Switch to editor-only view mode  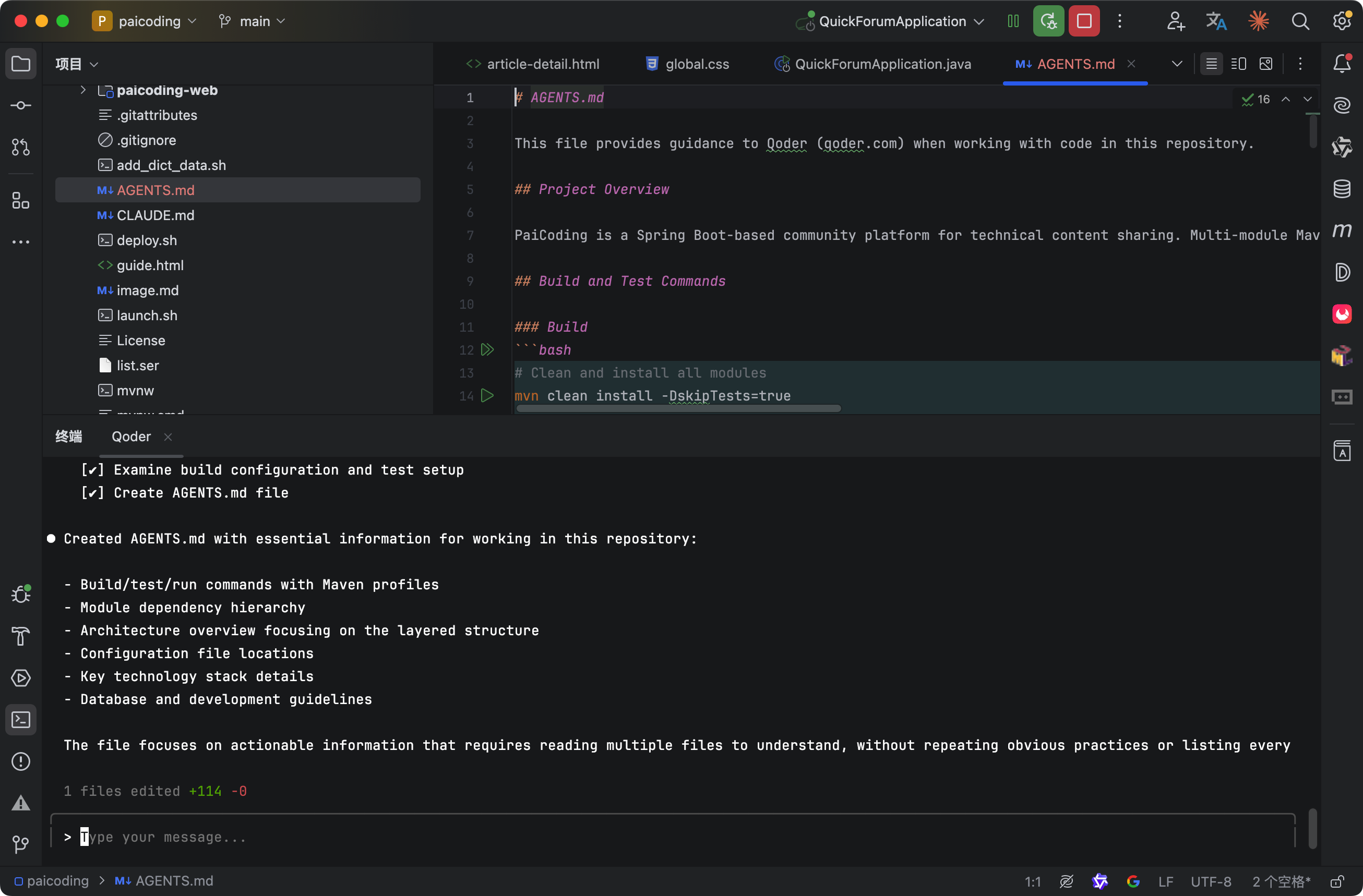pyautogui.click(x=1211, y=64)
